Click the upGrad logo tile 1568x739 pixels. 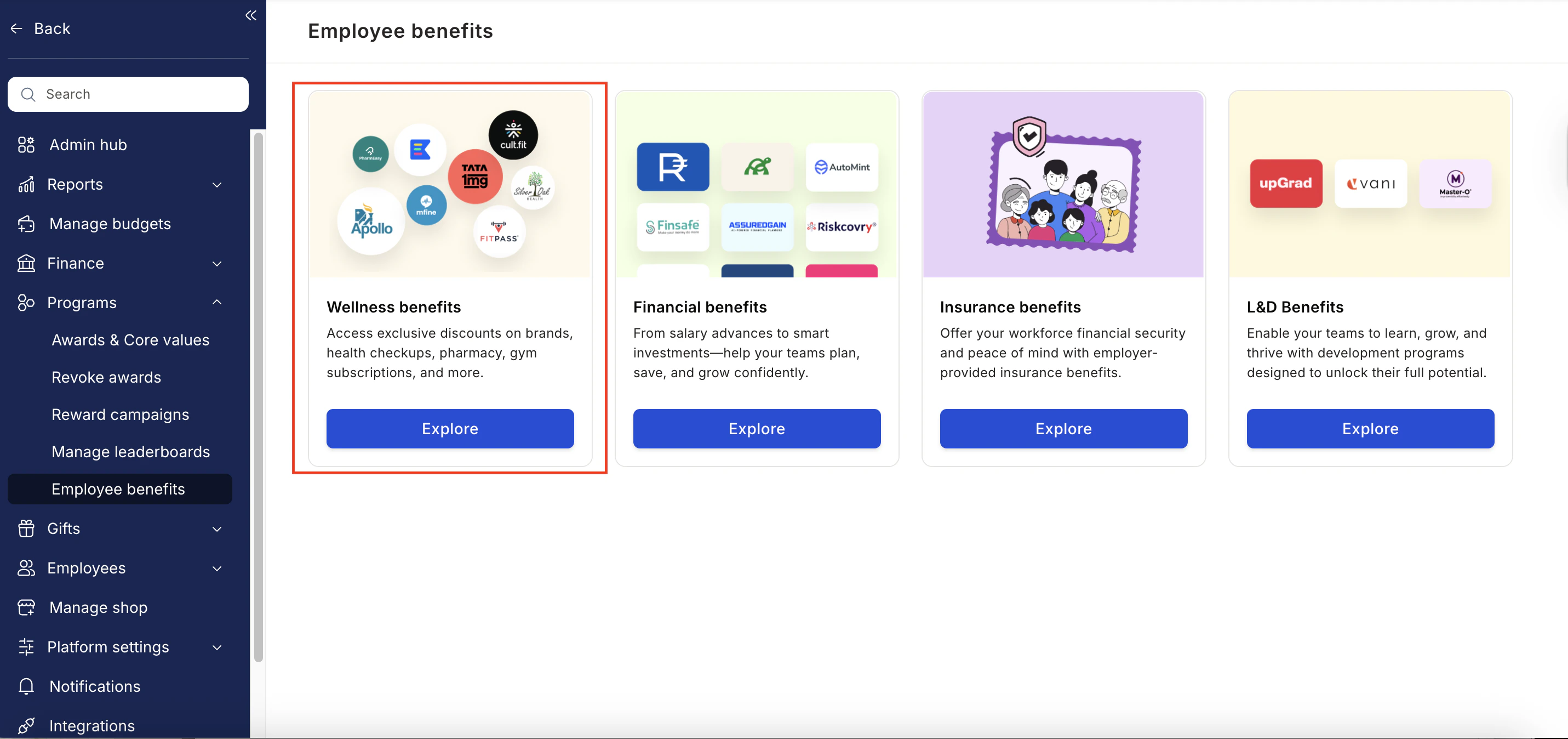(x=1285, y=183)
